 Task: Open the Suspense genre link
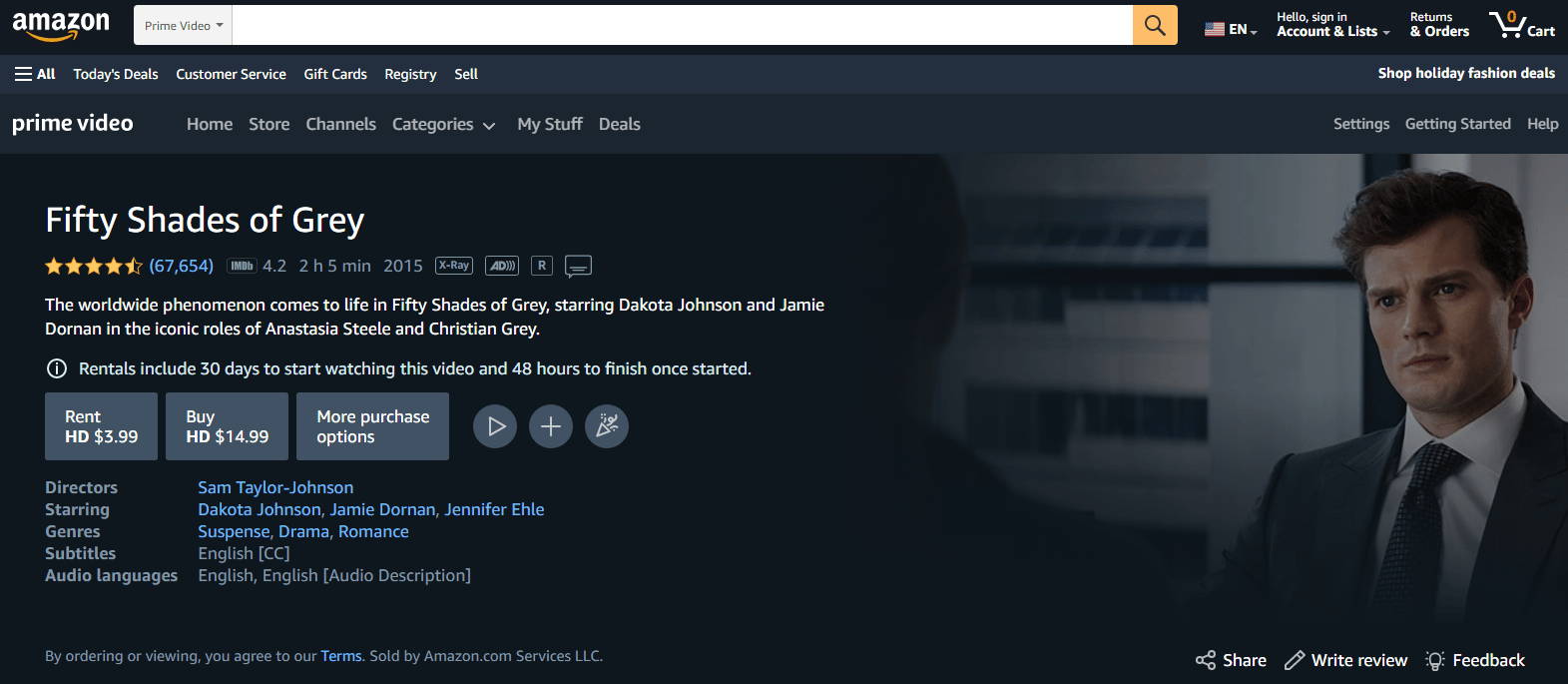pyautogui.click(x=234, y=531)
